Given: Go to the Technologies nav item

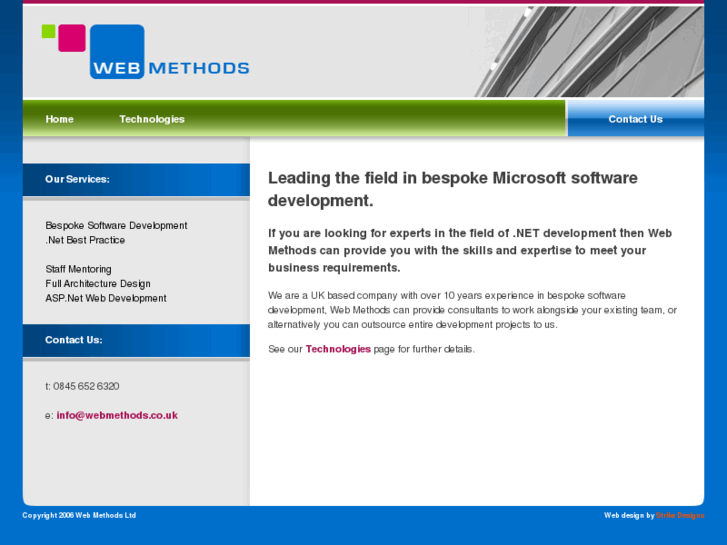Looking at the screenshot, I should tap(152, 119).
